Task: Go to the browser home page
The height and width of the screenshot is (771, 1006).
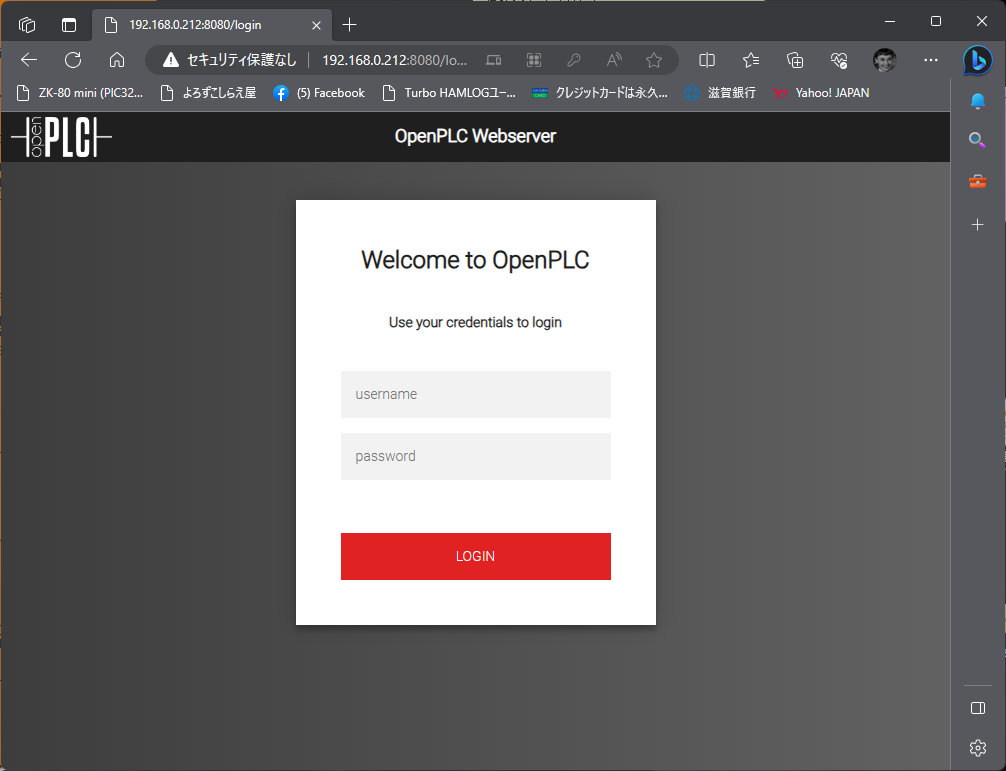Action: click(117, 60)
